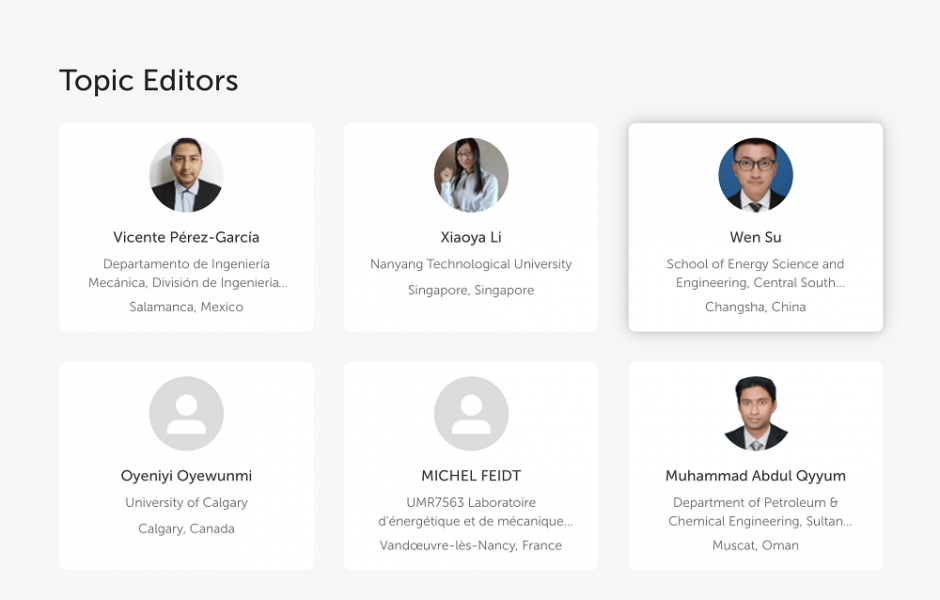Click MICHEL FEIDT's placeholder avatar icon
940x600 pixels.
click(471, 414)
